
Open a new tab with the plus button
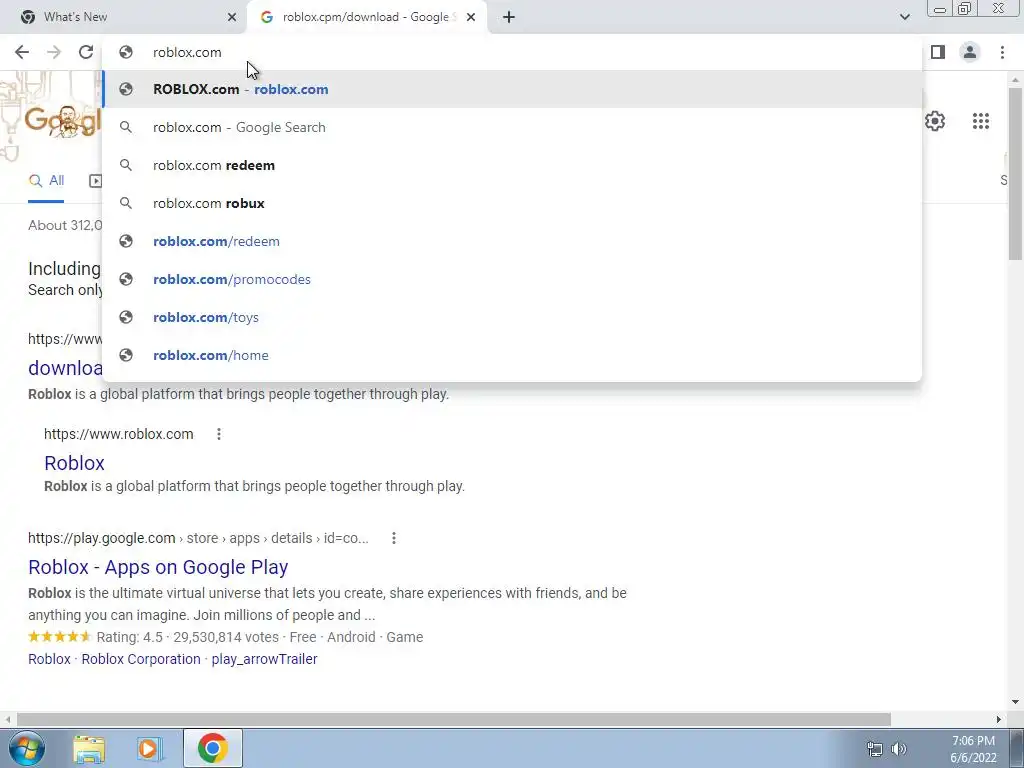click(x=509, y=17)
